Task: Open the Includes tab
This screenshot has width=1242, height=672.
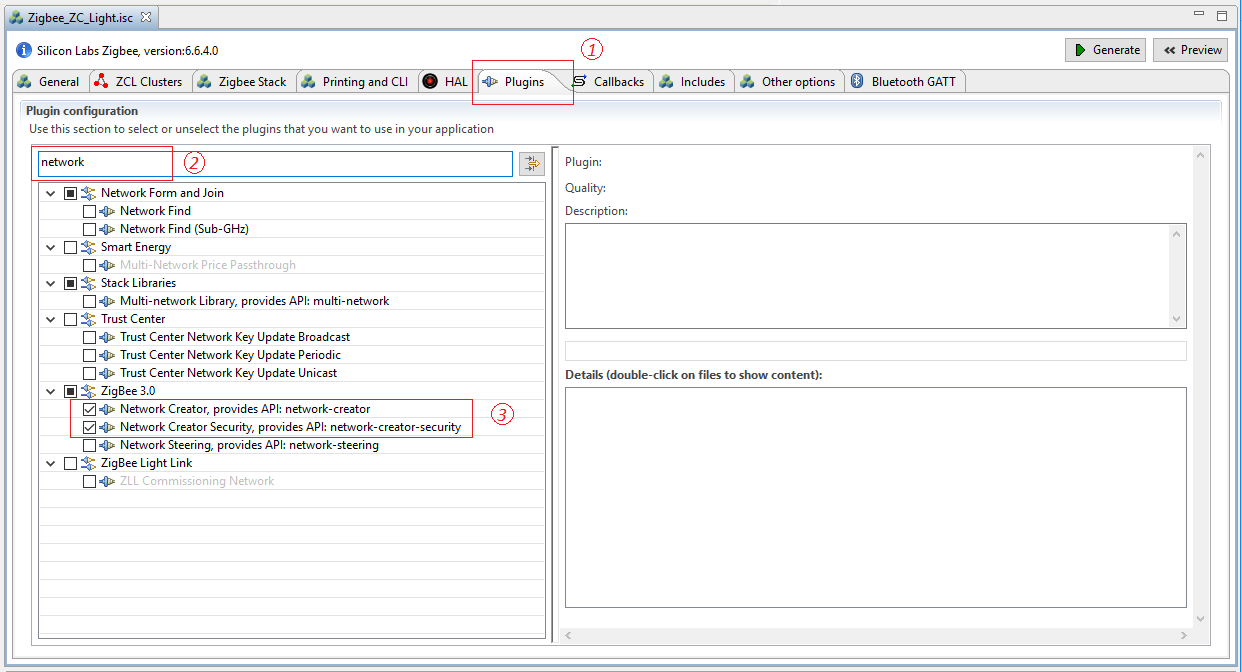Action: [692, 82]
